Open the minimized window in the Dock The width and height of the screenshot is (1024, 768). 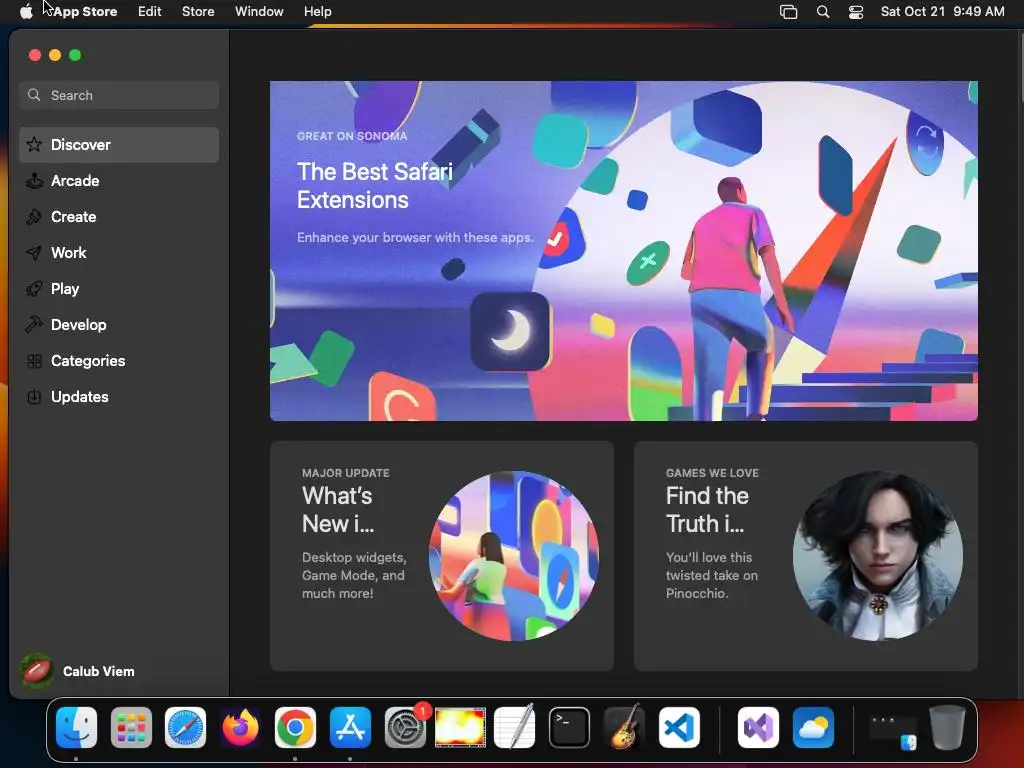click(893, 729)
